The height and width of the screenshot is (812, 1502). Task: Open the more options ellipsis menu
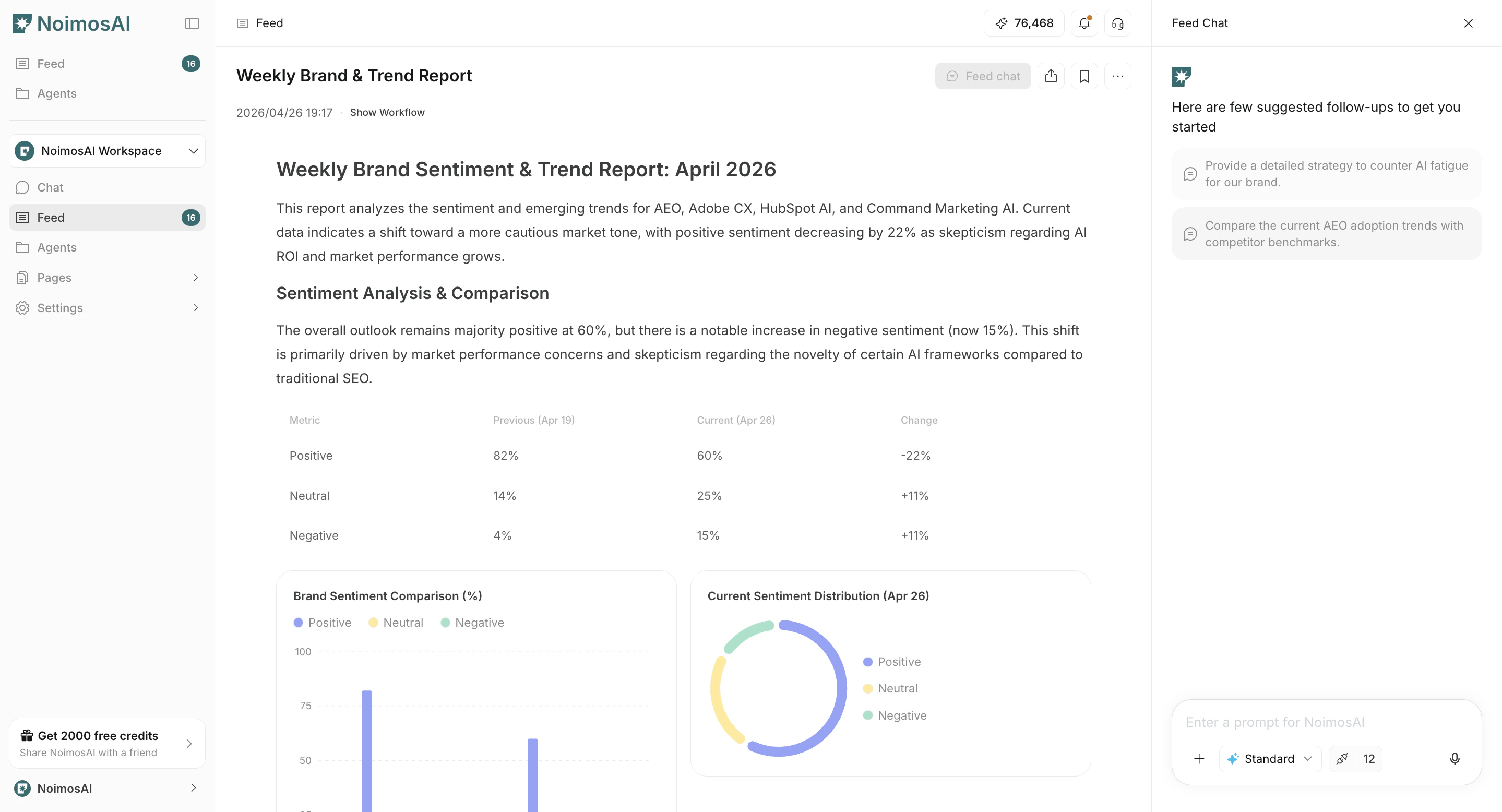point(1118,76)
